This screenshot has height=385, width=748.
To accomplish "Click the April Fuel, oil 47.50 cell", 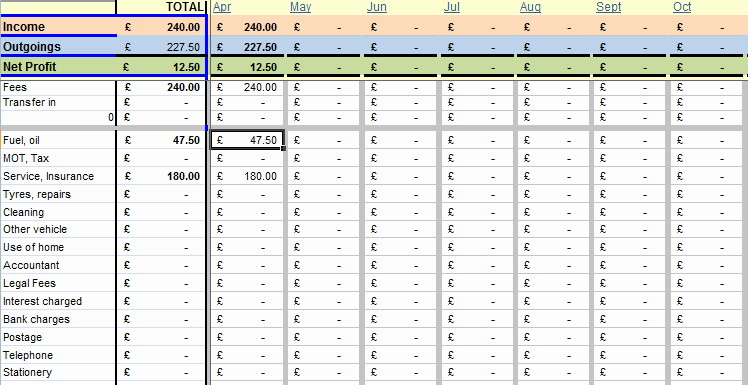I will [247, 140].
